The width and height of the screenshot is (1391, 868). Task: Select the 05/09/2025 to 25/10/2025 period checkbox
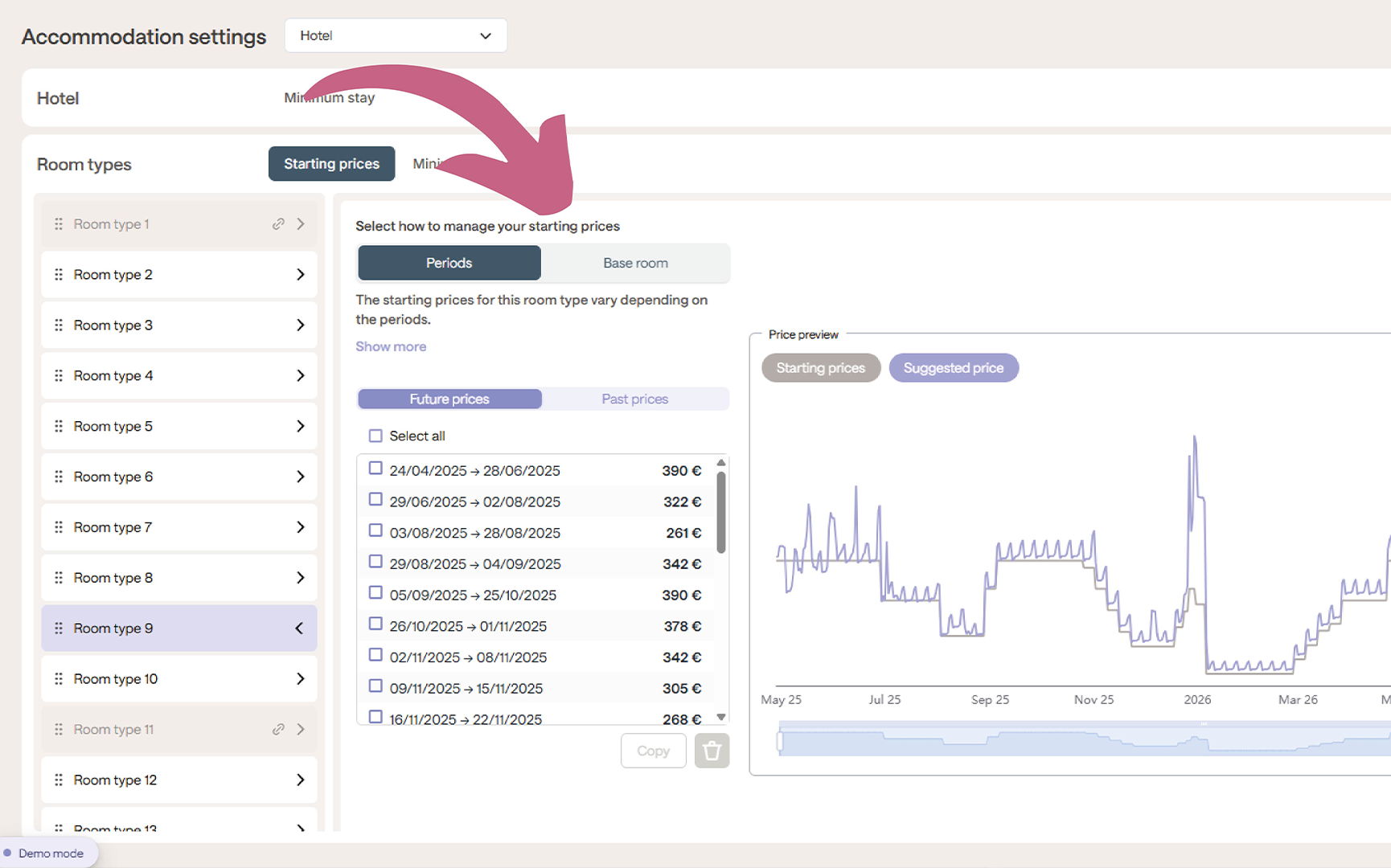point(375,593)
